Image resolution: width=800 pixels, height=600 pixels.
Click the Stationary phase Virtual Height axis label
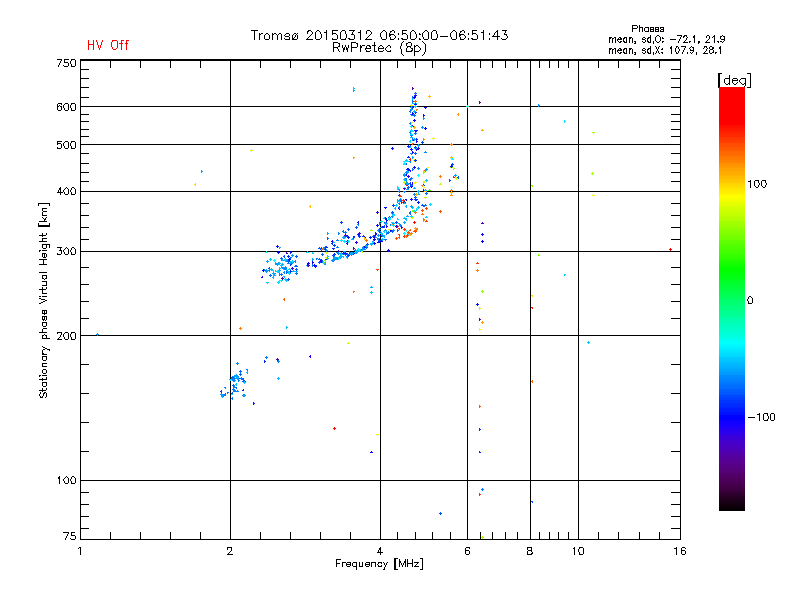tap(44, 300)
